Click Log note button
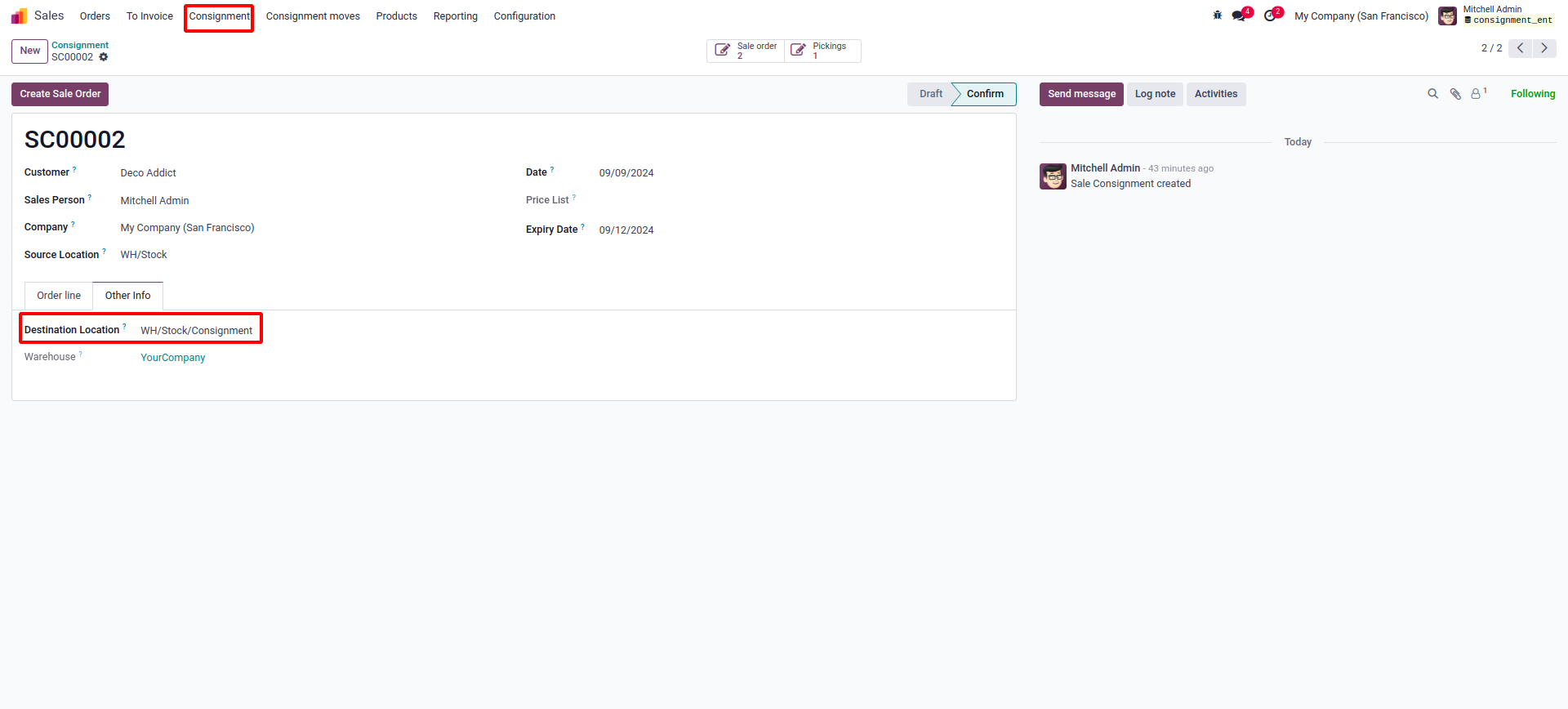The width and height of the screenshot is (1568, 709). click(1155, 94)
